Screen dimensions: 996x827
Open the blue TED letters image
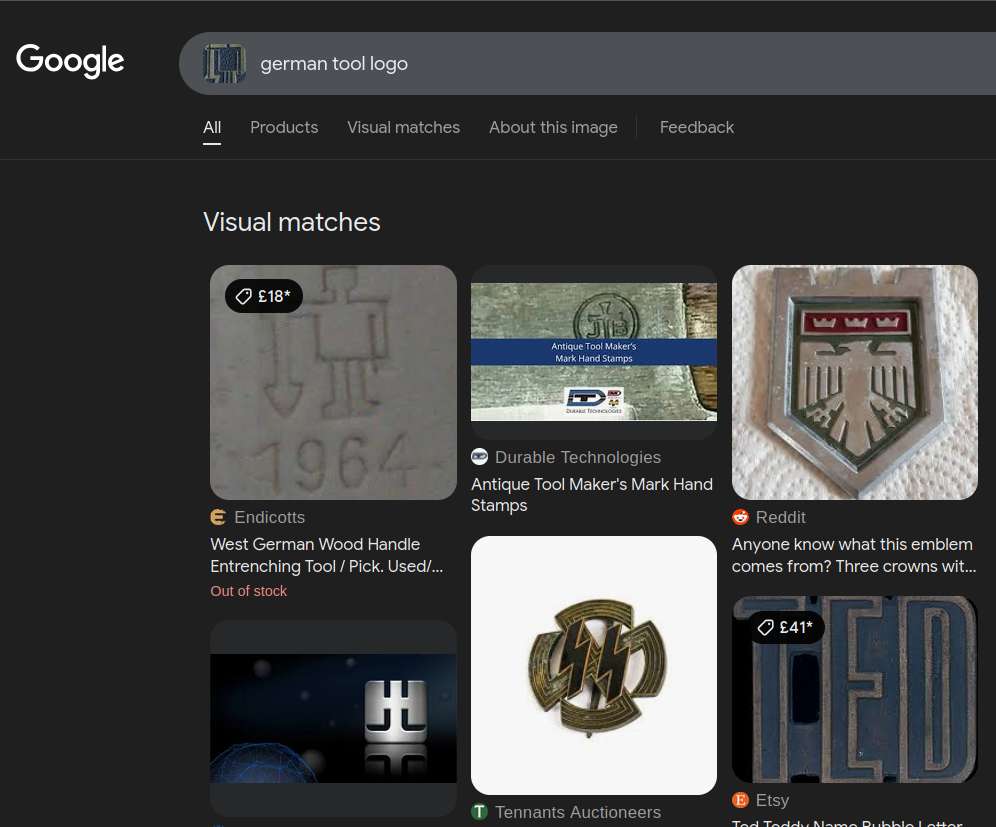click(x=855, y=689)
